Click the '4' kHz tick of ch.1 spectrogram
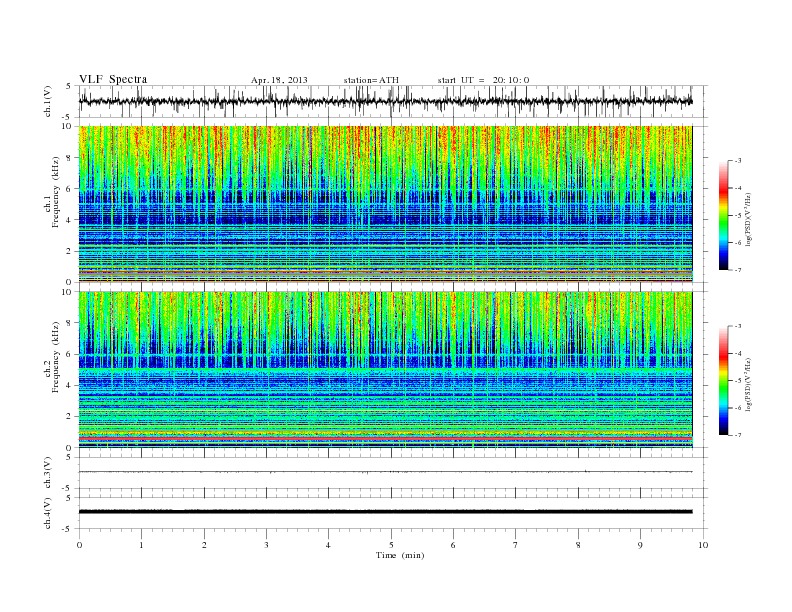 pos(70,220)
